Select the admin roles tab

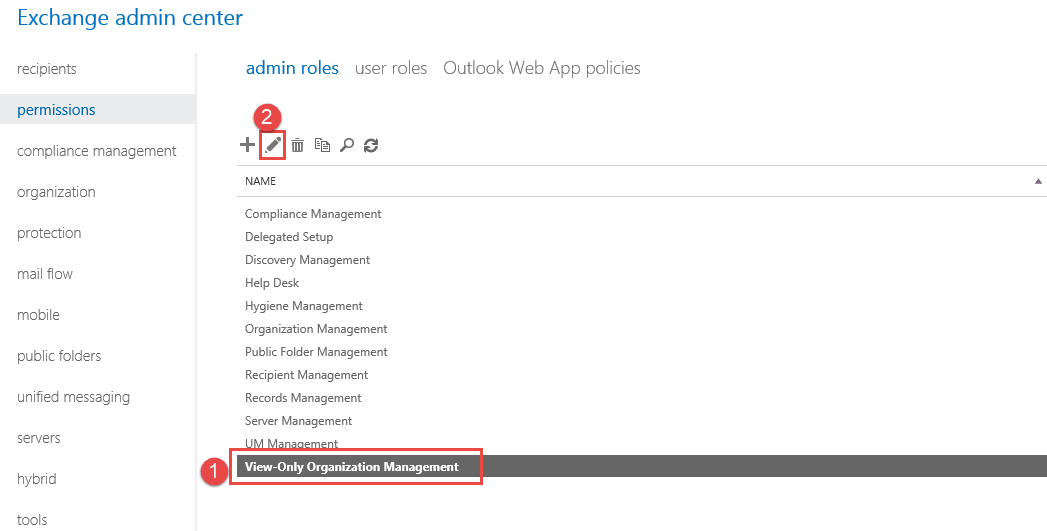point(292,68)
